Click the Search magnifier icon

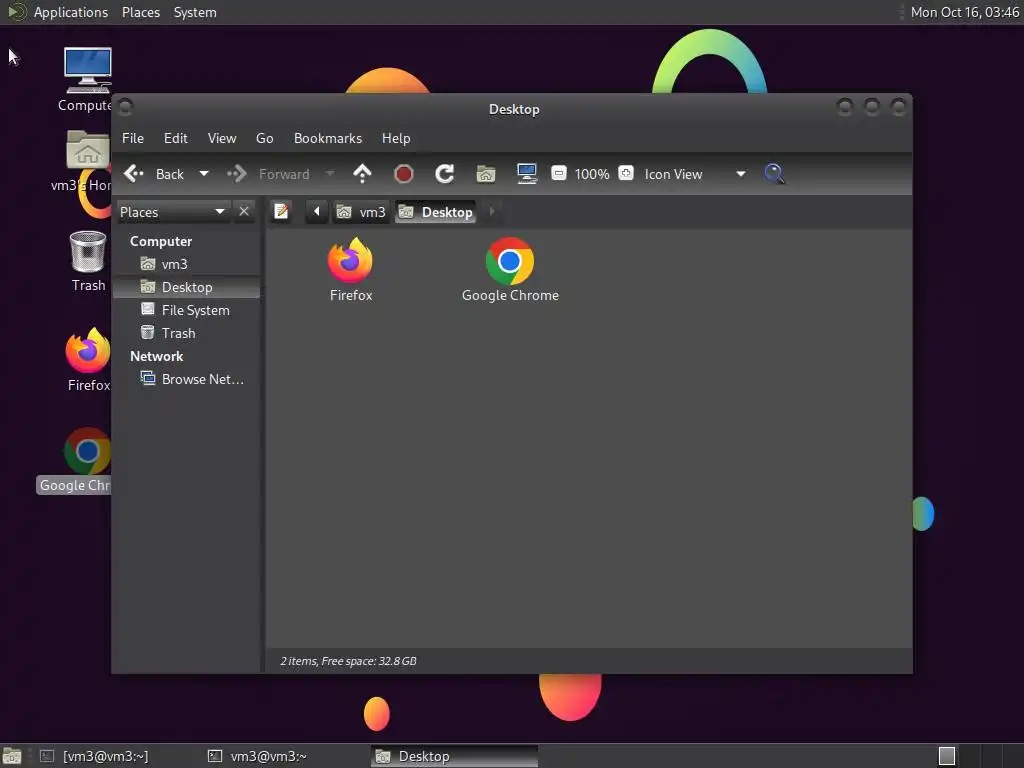pyautogui.click(x=774, y=174)
